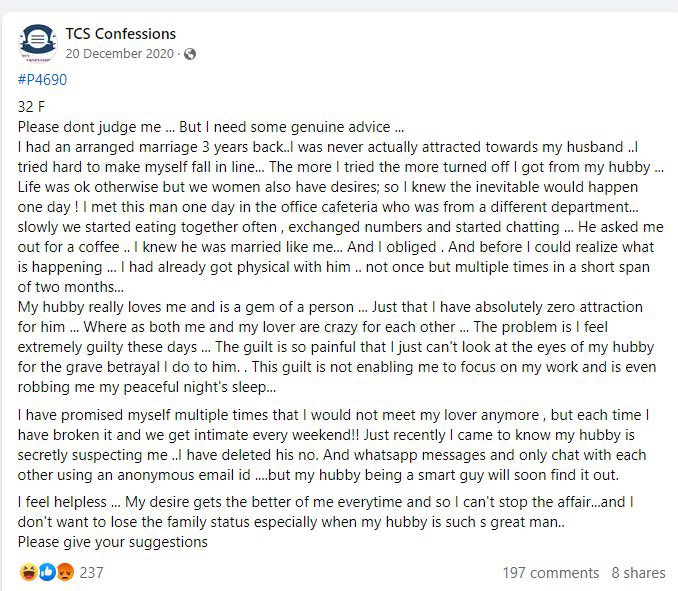
Task: Click the Angry face reaction icon
Action: click(x=65, y=572)
